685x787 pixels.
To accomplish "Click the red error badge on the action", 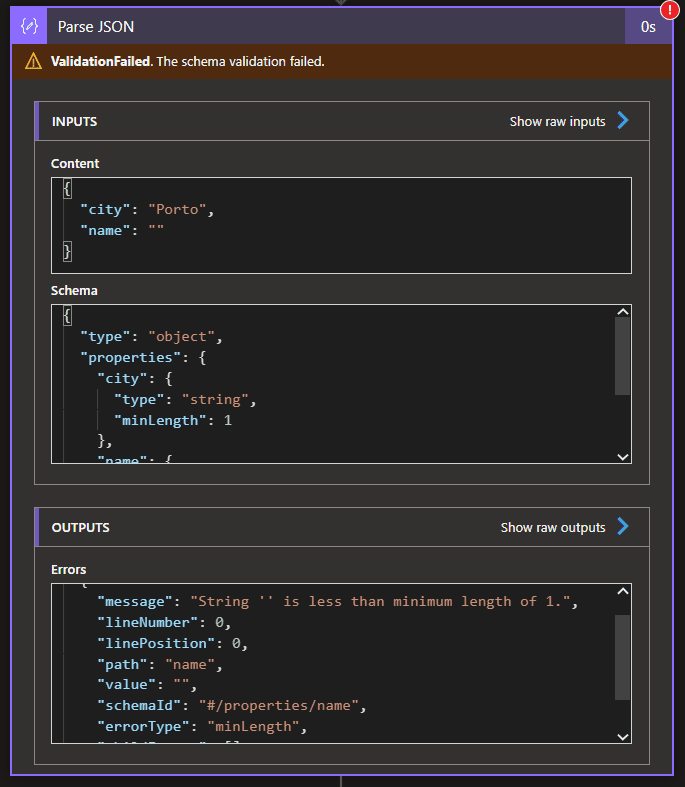I will (x=669, y=11).
